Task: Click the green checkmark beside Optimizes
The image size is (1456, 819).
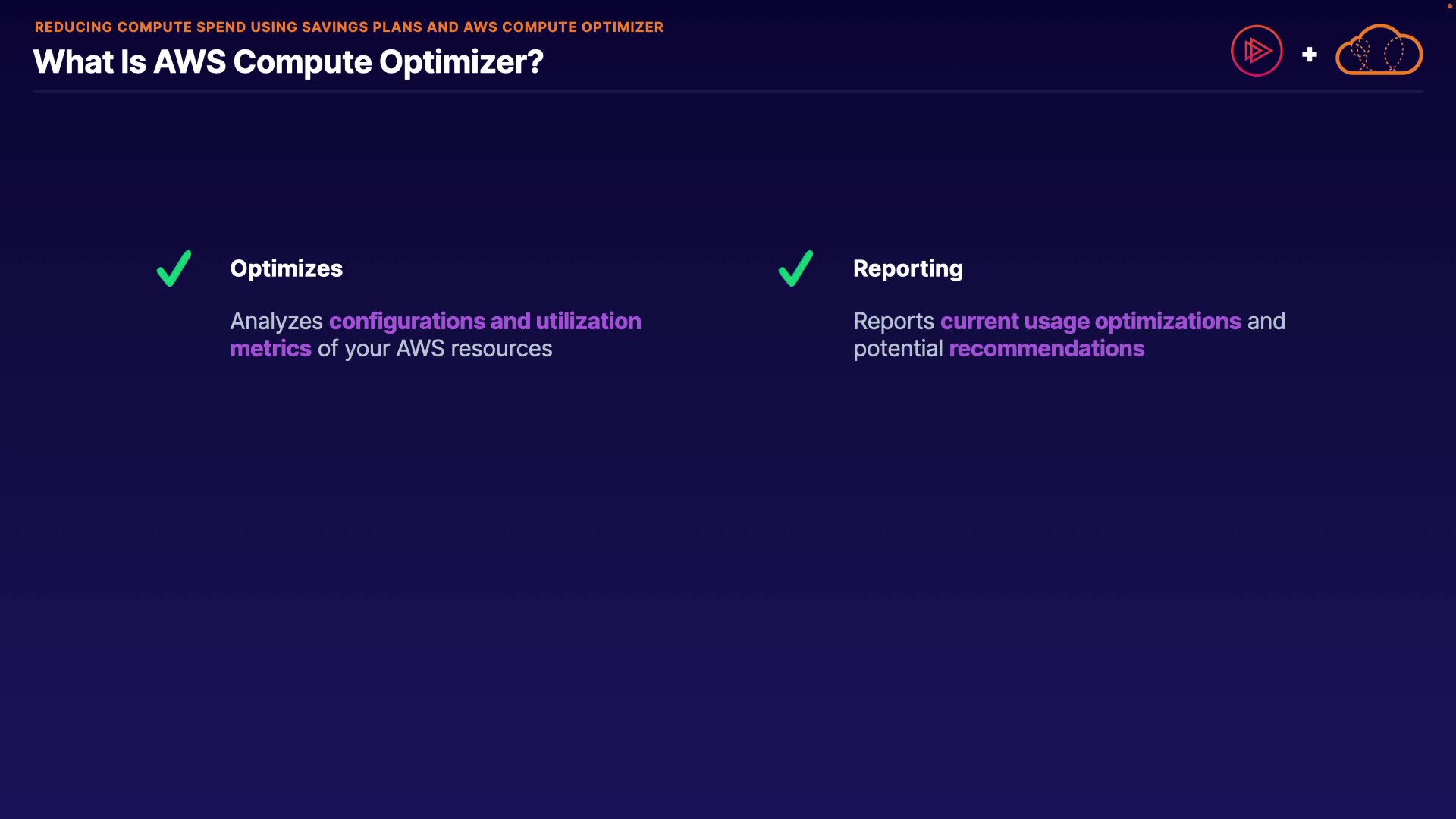Action: tap(174, 268)
